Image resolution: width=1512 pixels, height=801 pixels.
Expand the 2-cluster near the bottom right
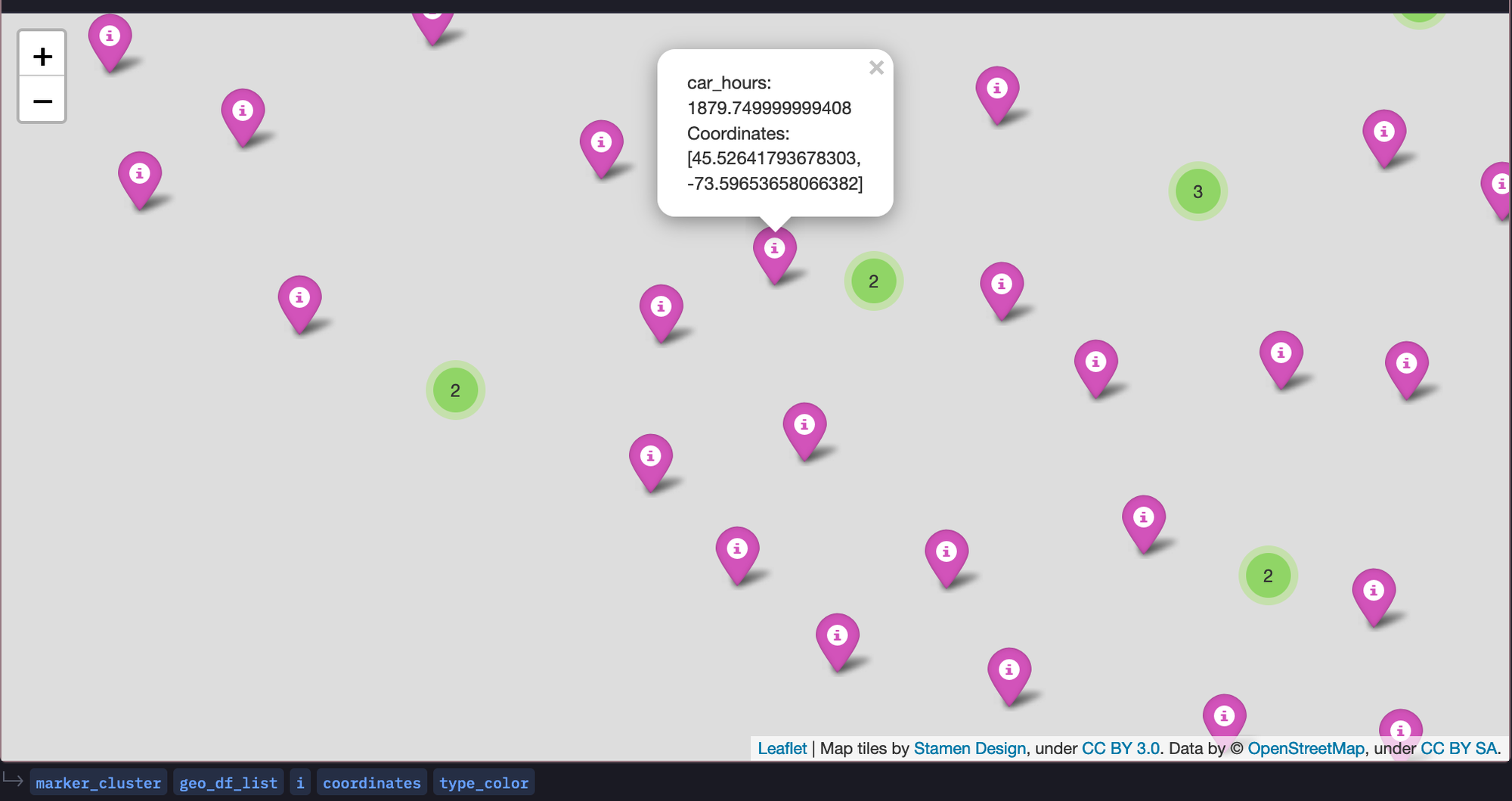point(1267,575)
